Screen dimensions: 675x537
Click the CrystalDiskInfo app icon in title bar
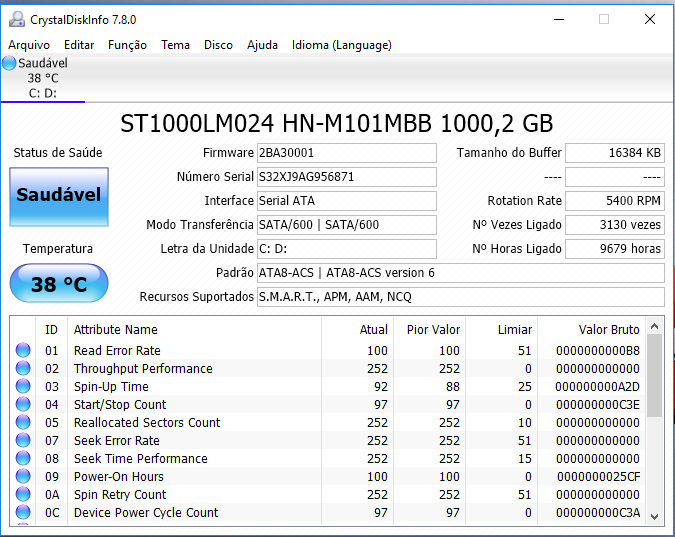click(16, 19)
